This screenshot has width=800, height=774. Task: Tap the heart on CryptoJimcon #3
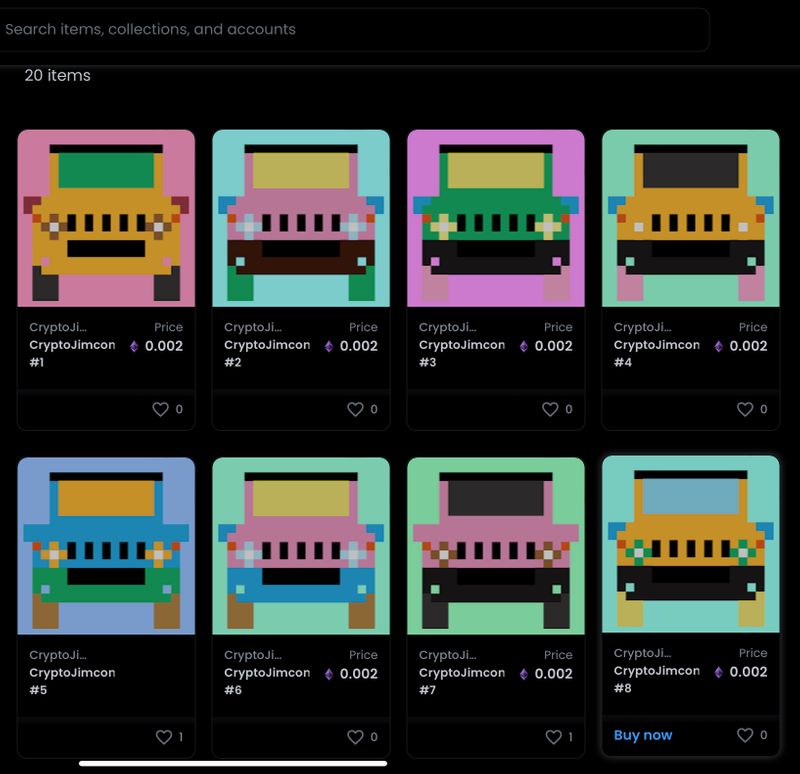[550, 409]
